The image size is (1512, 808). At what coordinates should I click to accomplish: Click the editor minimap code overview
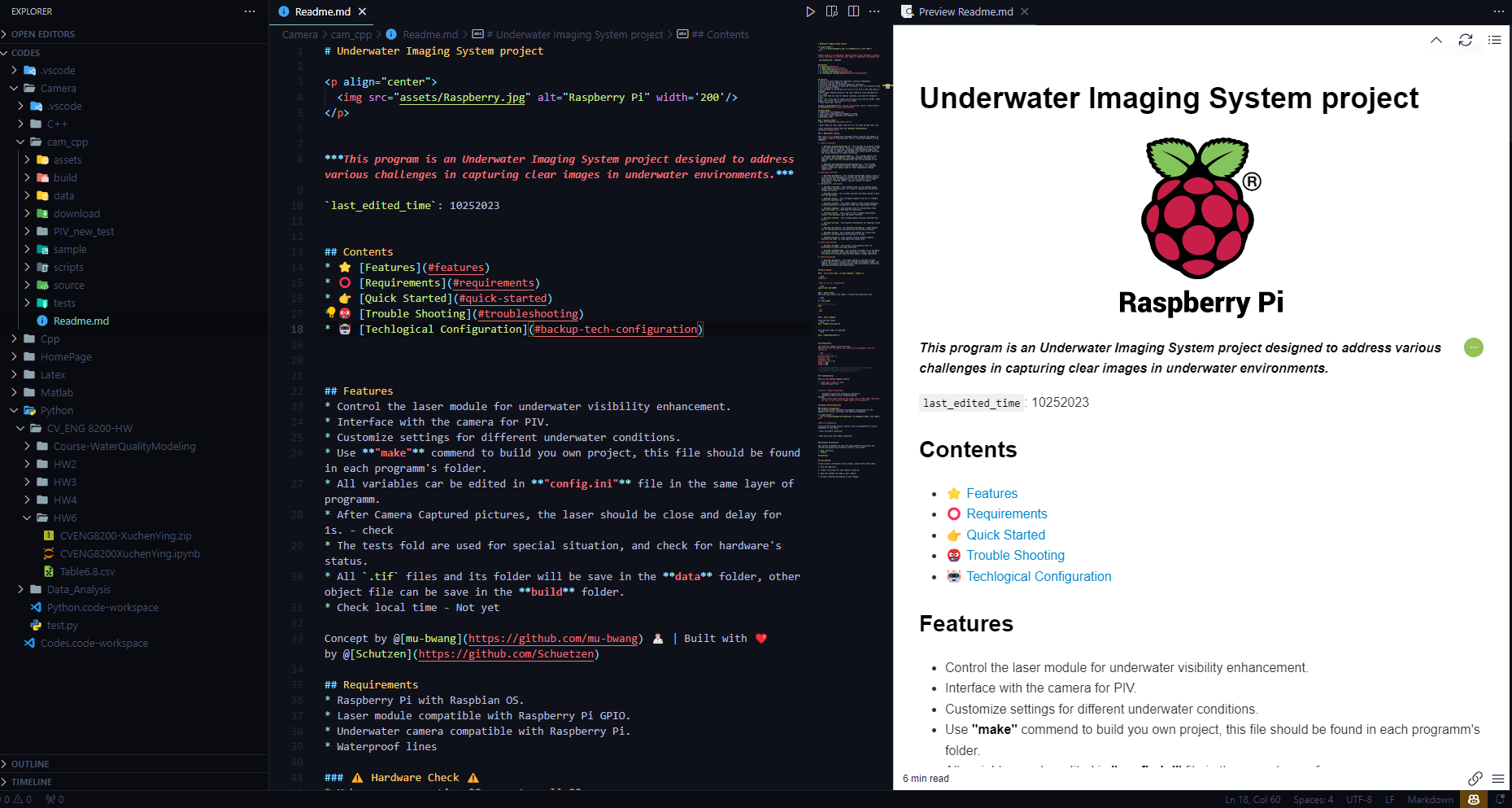(x=848, y=260)
